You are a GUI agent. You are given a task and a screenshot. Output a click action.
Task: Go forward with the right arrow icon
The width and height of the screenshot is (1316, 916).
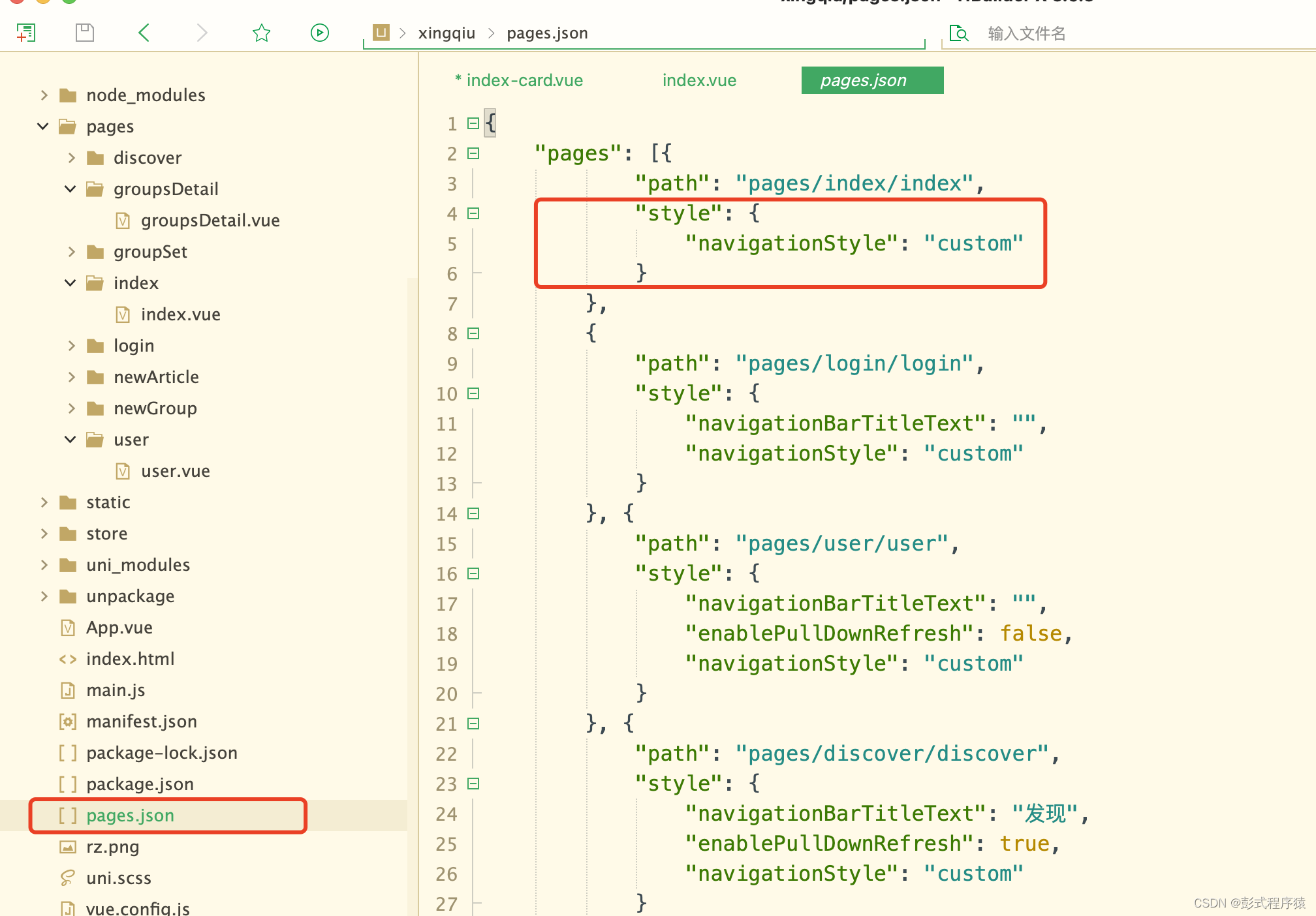click(x=202, y=33)
